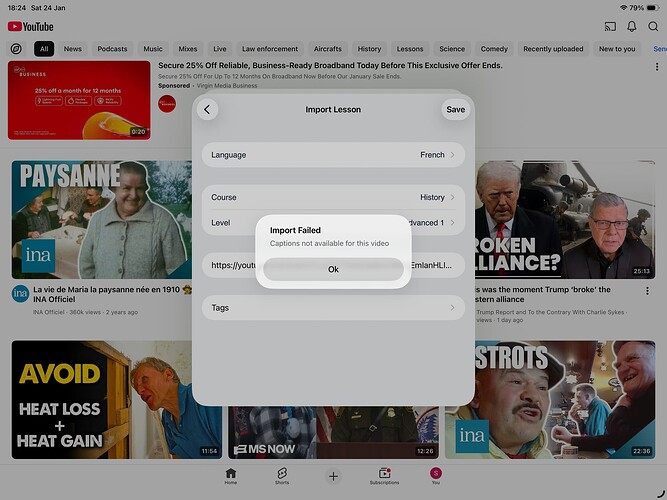667x500 pixels.
Task: Open the explore compass icon
Action: 16,48
